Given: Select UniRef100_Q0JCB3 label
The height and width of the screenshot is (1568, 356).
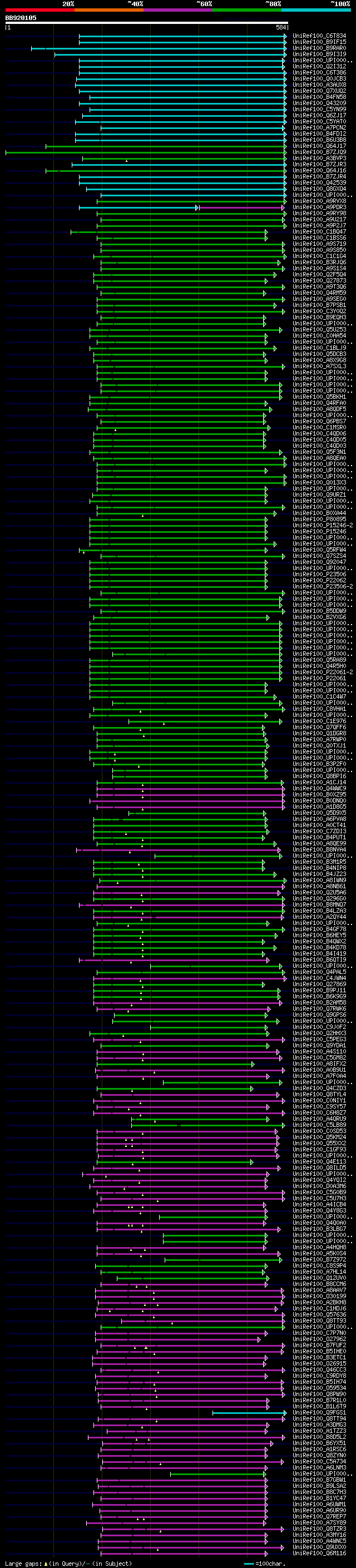Looking at the screenshot, I should (x=319, y=78).
